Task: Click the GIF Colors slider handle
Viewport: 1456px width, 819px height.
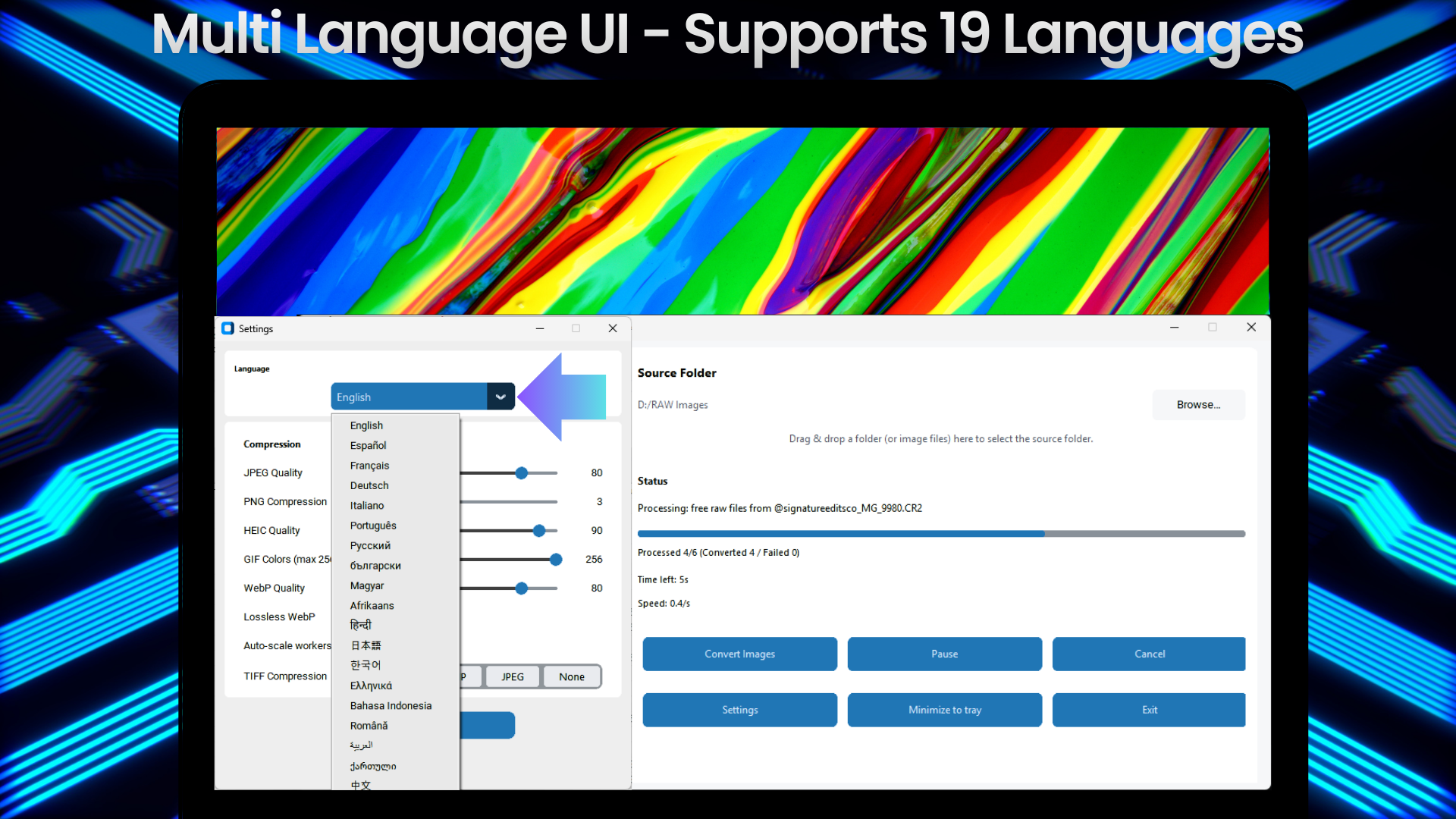Action: [x=556, y=560]
